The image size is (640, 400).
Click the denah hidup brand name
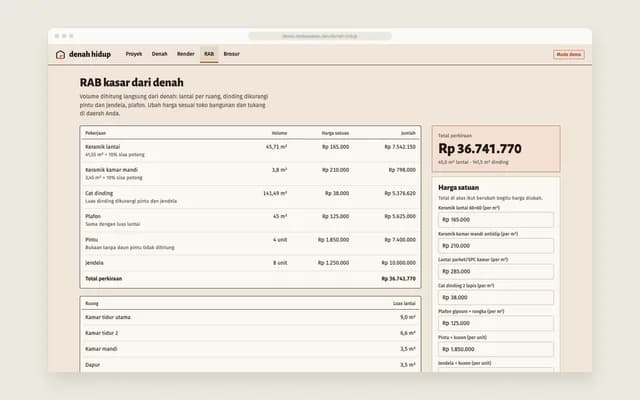pos(90,54)
